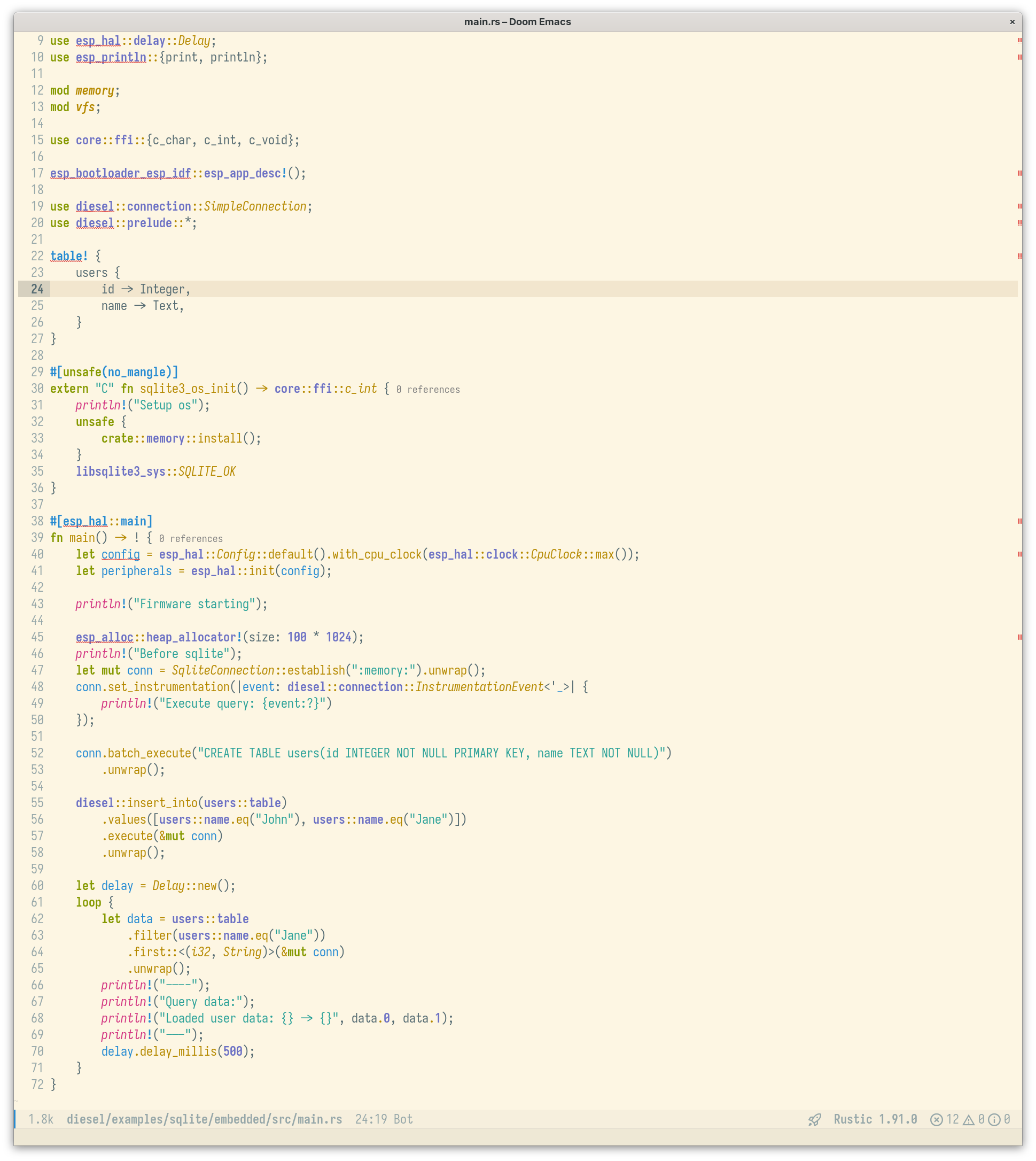Viewport: 1036px width, 1161px height.
Task: Close the Doom Emacs window
Action: pos(1012,21)
